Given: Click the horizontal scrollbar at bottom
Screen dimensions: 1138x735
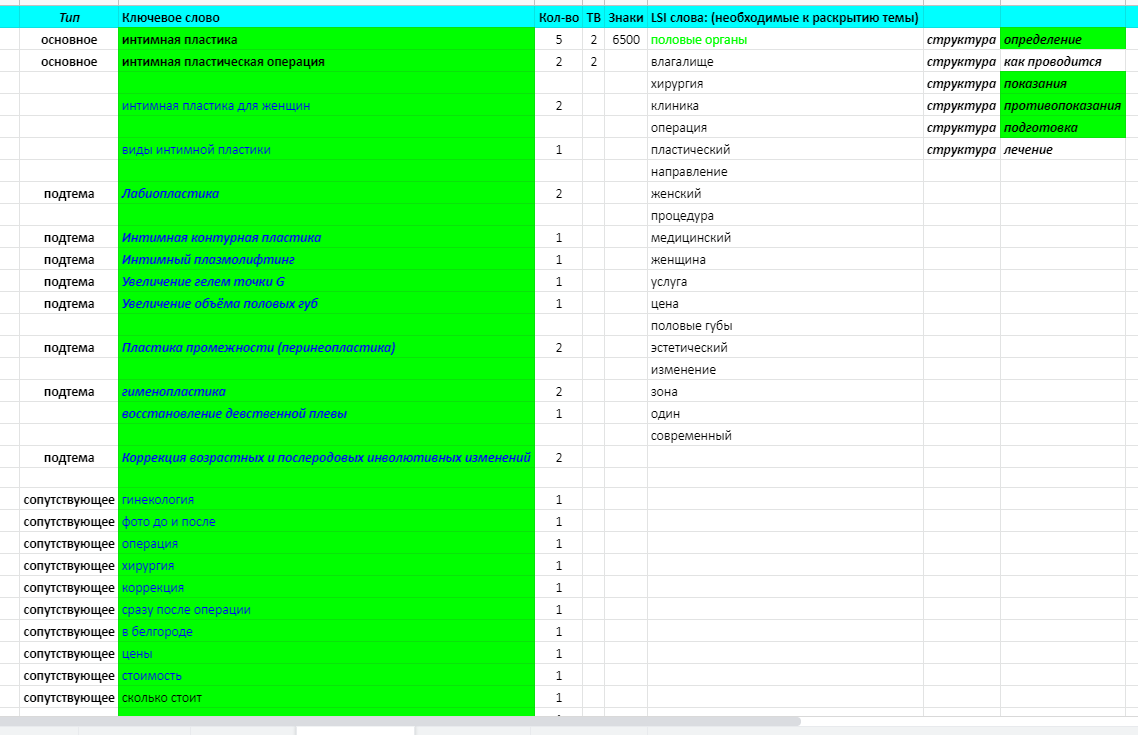Looking at the screenshot, I should coord(400,721).
